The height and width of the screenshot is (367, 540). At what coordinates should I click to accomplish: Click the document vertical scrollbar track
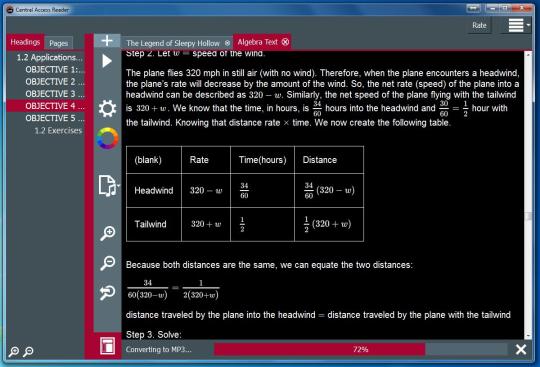[x=528, y=195]
